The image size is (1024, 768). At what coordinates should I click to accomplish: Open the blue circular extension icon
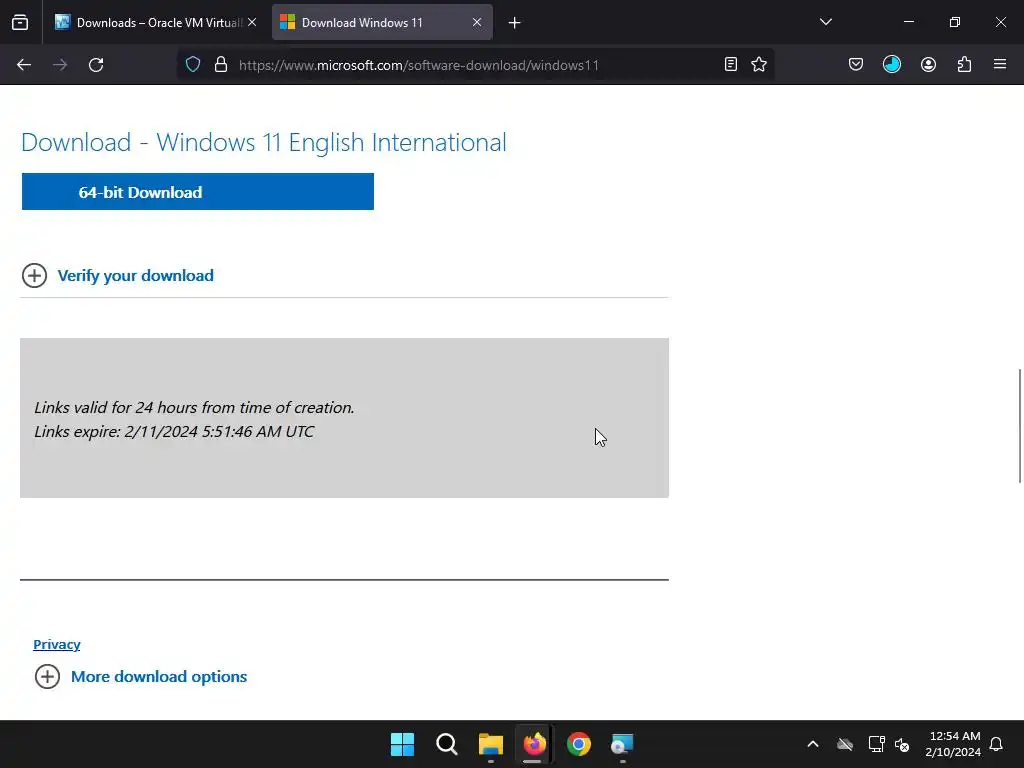coord(891,65)
